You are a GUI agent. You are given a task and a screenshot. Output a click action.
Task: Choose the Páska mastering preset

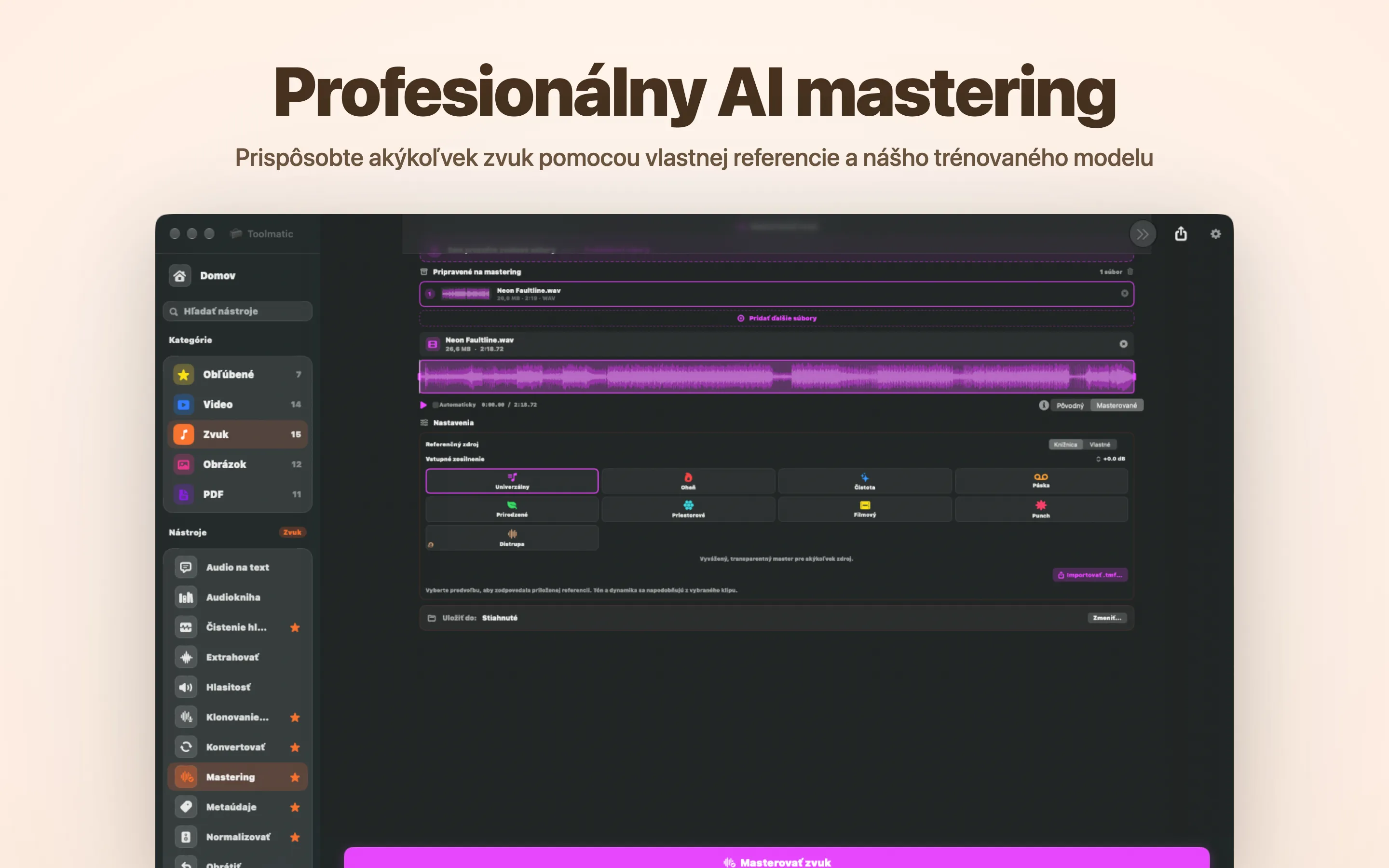click(1041, 481)
